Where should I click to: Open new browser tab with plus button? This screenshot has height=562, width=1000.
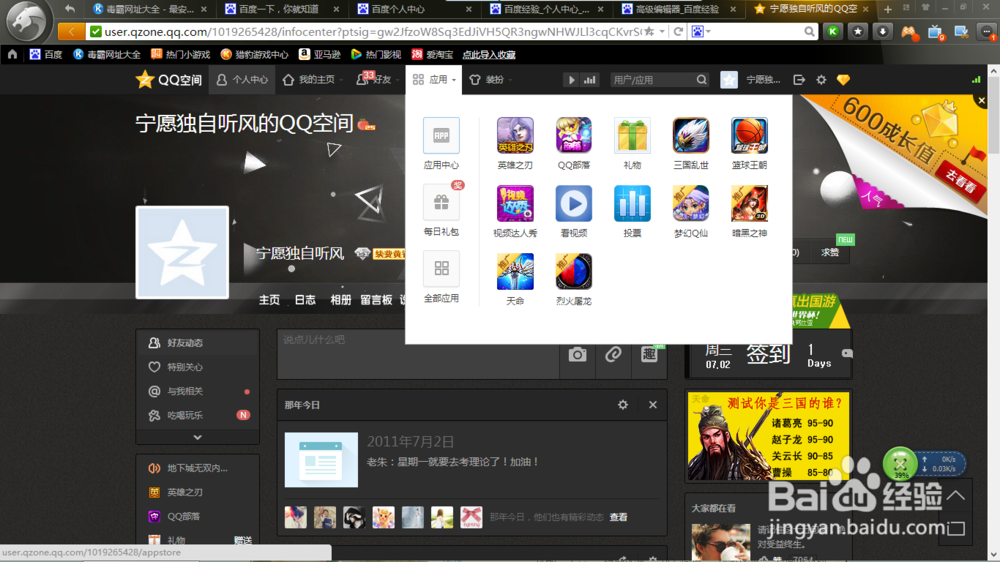(888, 9)
